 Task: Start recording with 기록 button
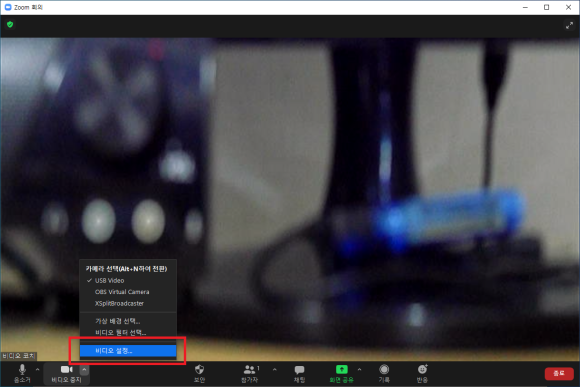pos(384,373)
